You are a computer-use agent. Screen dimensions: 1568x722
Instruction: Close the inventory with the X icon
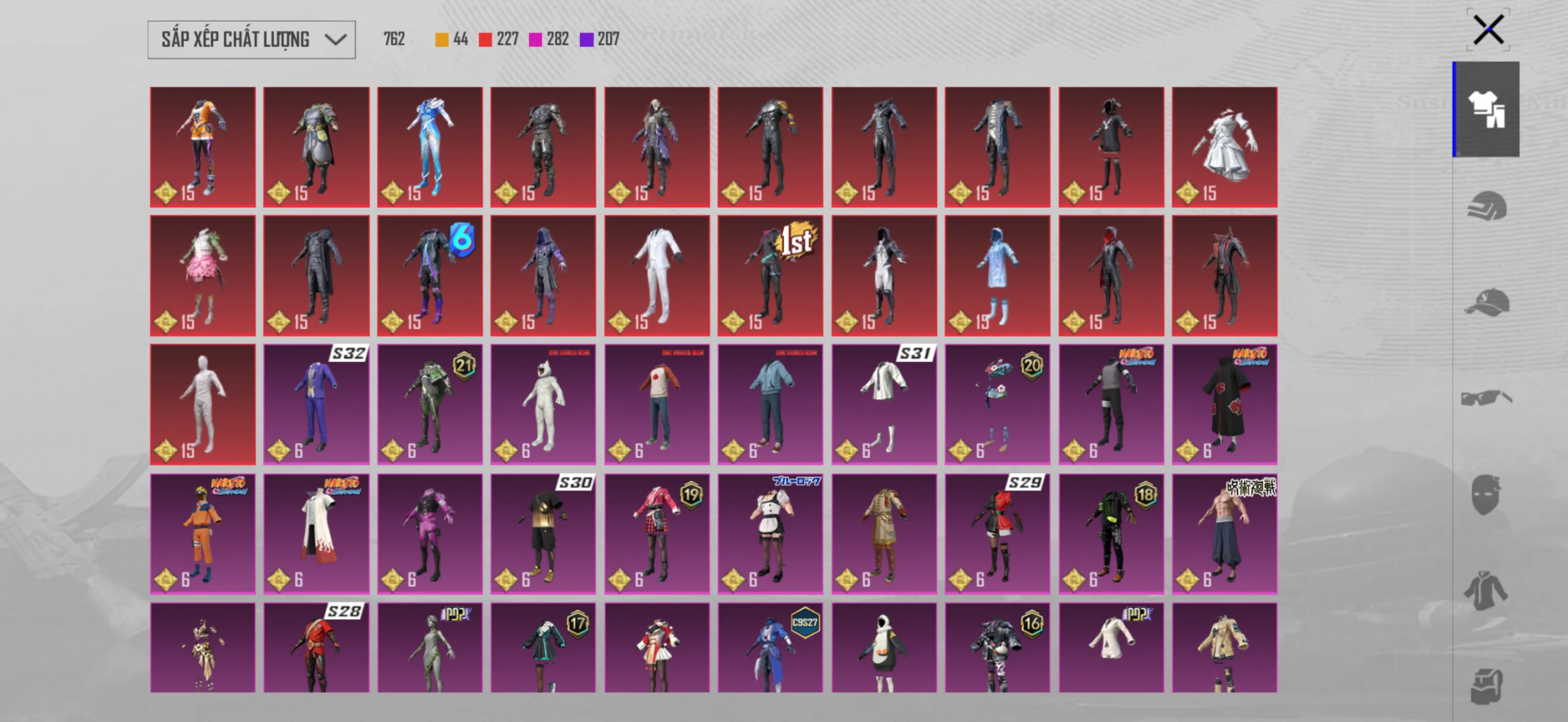coord(1488,30)
